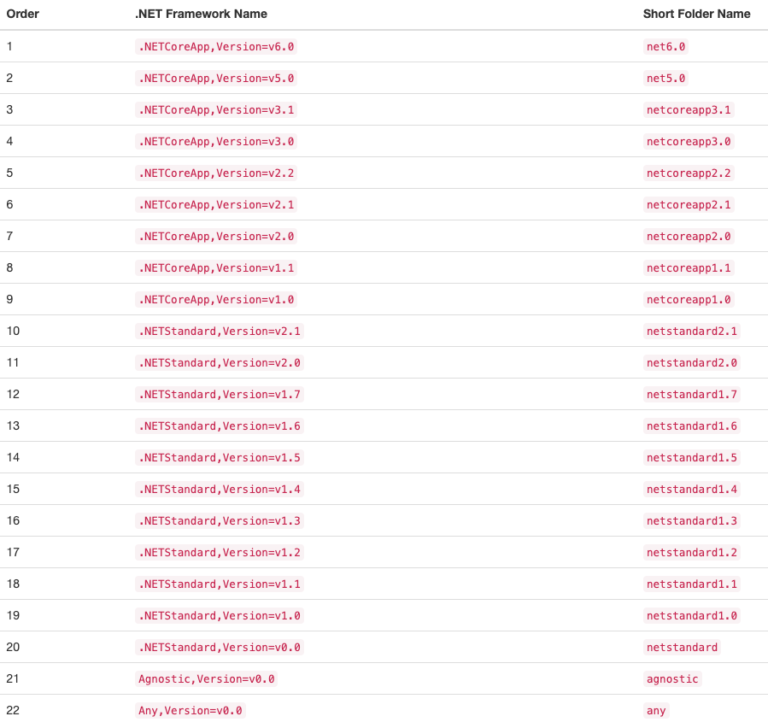Viewport: 768px width, 728px height.
Task: Select the Any,Version=v0.0 framework name
Action: [x=190, y=710]
